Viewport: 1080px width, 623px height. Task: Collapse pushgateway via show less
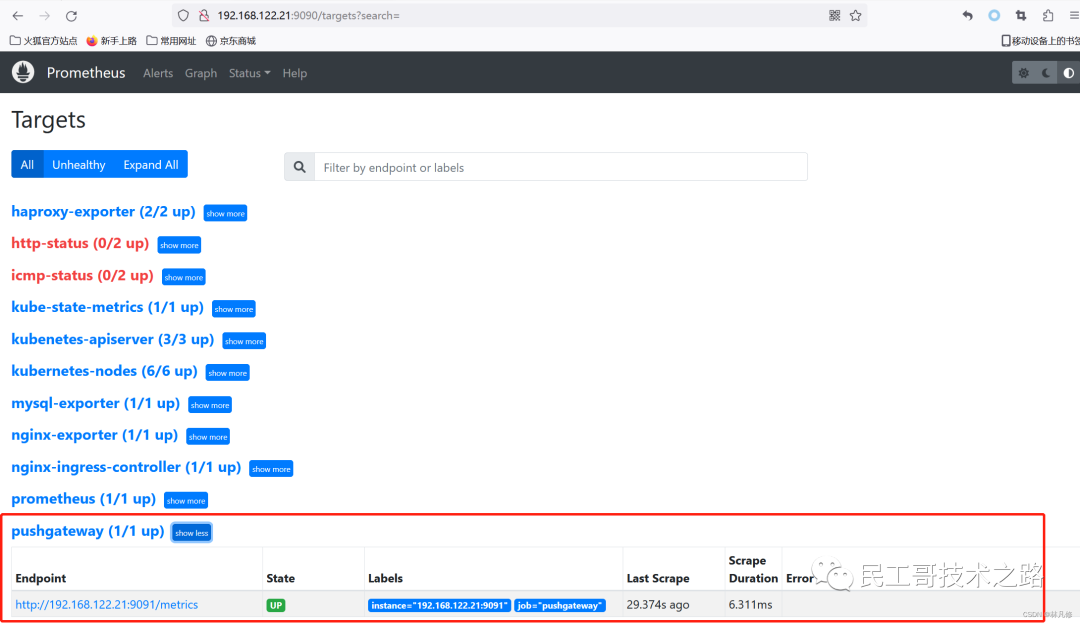coord(191,532)
